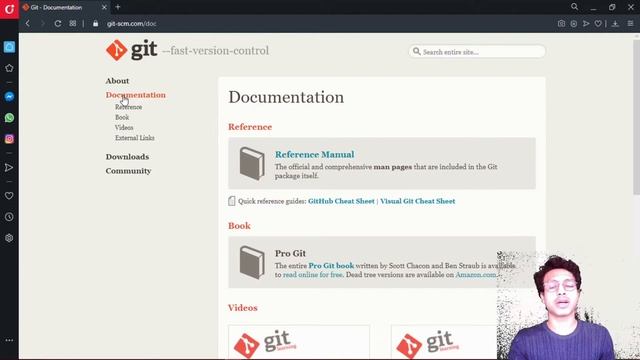The width and height of the screenshot is (640, 360).
Task: Take a snapshot with camera icon
Action: pyautogui.click(x=562, y=24)
